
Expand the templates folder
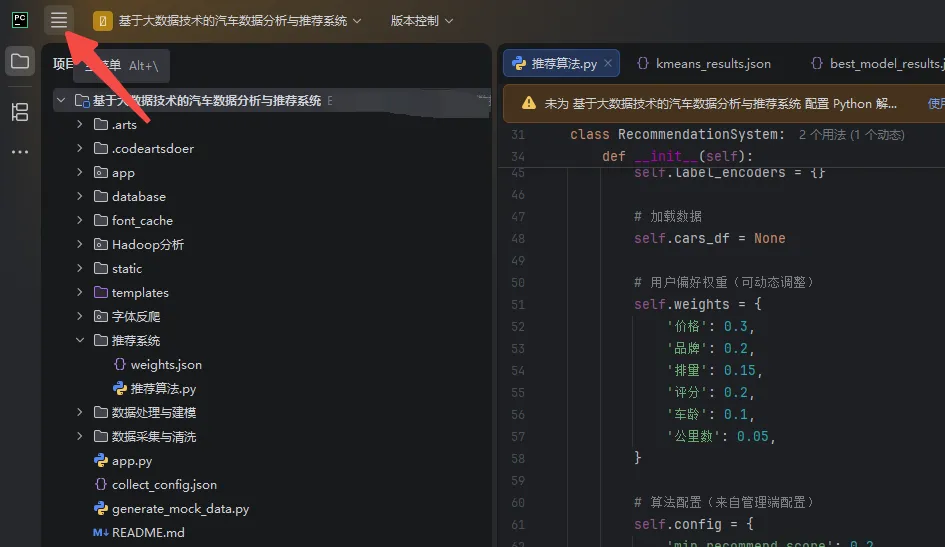point(80,292)
